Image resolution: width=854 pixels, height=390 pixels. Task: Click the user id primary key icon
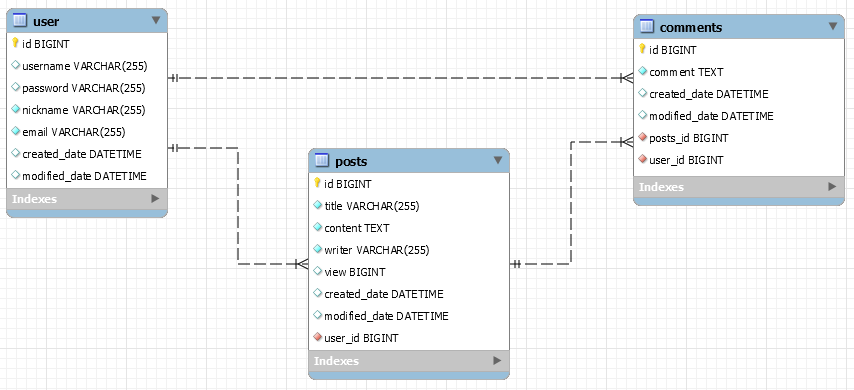(x=15, y=43)
